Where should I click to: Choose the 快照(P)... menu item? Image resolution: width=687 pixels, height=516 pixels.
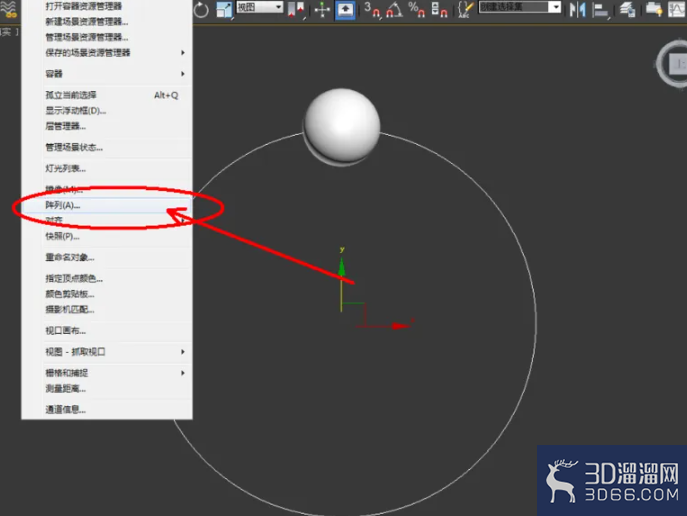[107, 237]
